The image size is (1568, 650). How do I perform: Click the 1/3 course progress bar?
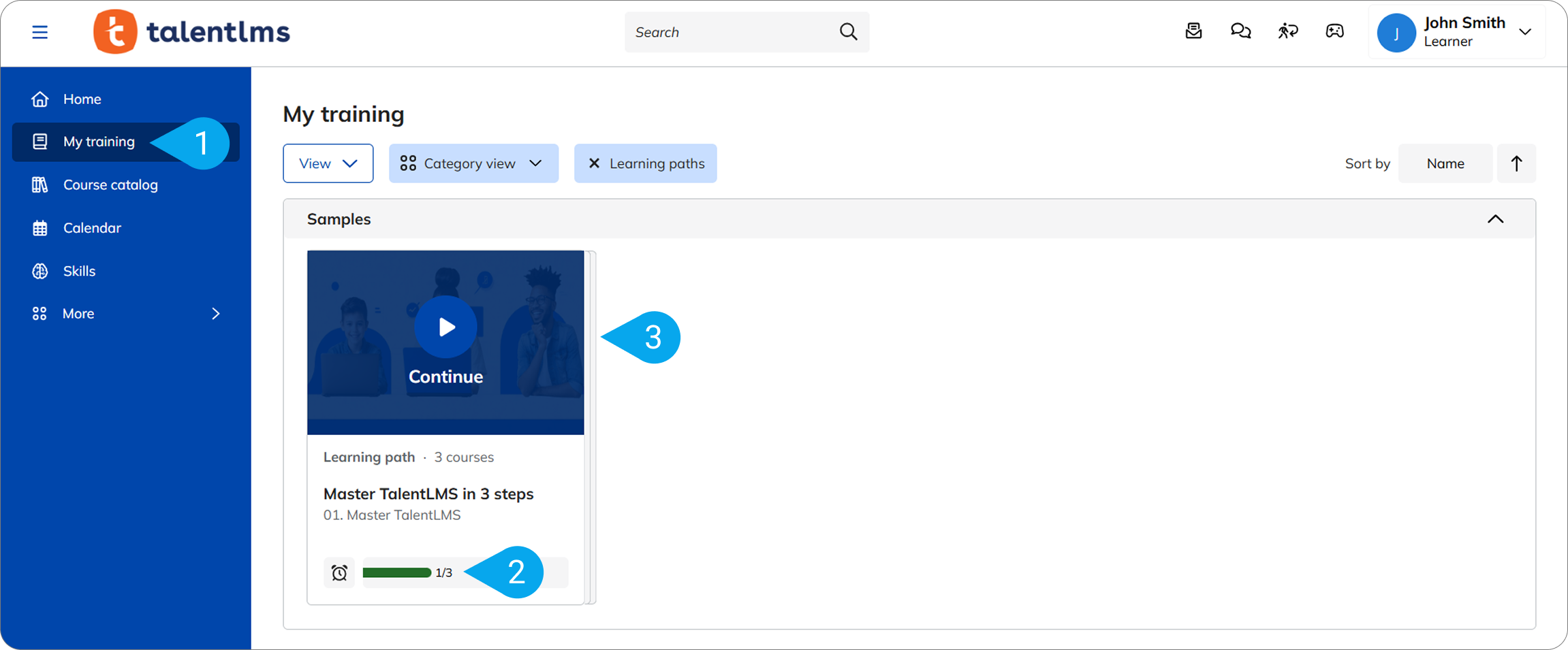[x=397, y=572]
